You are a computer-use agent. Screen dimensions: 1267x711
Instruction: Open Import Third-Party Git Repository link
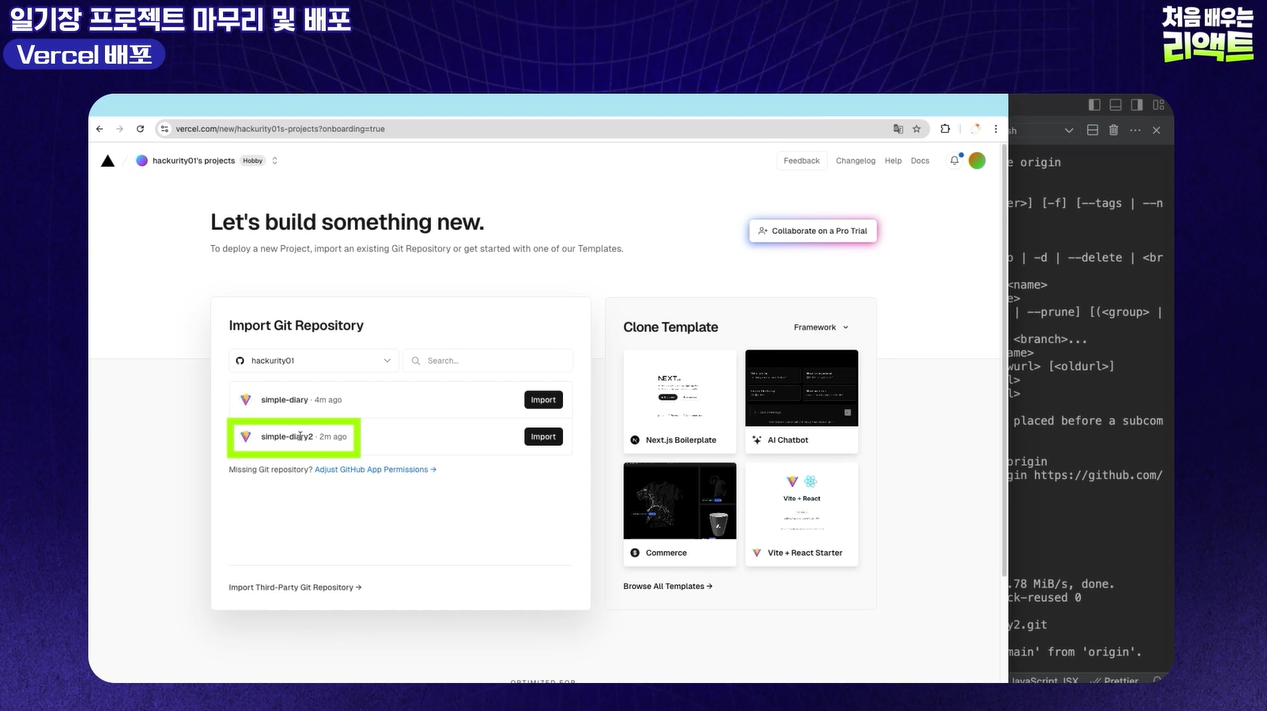pyautogui.click(x=295, y=587)
